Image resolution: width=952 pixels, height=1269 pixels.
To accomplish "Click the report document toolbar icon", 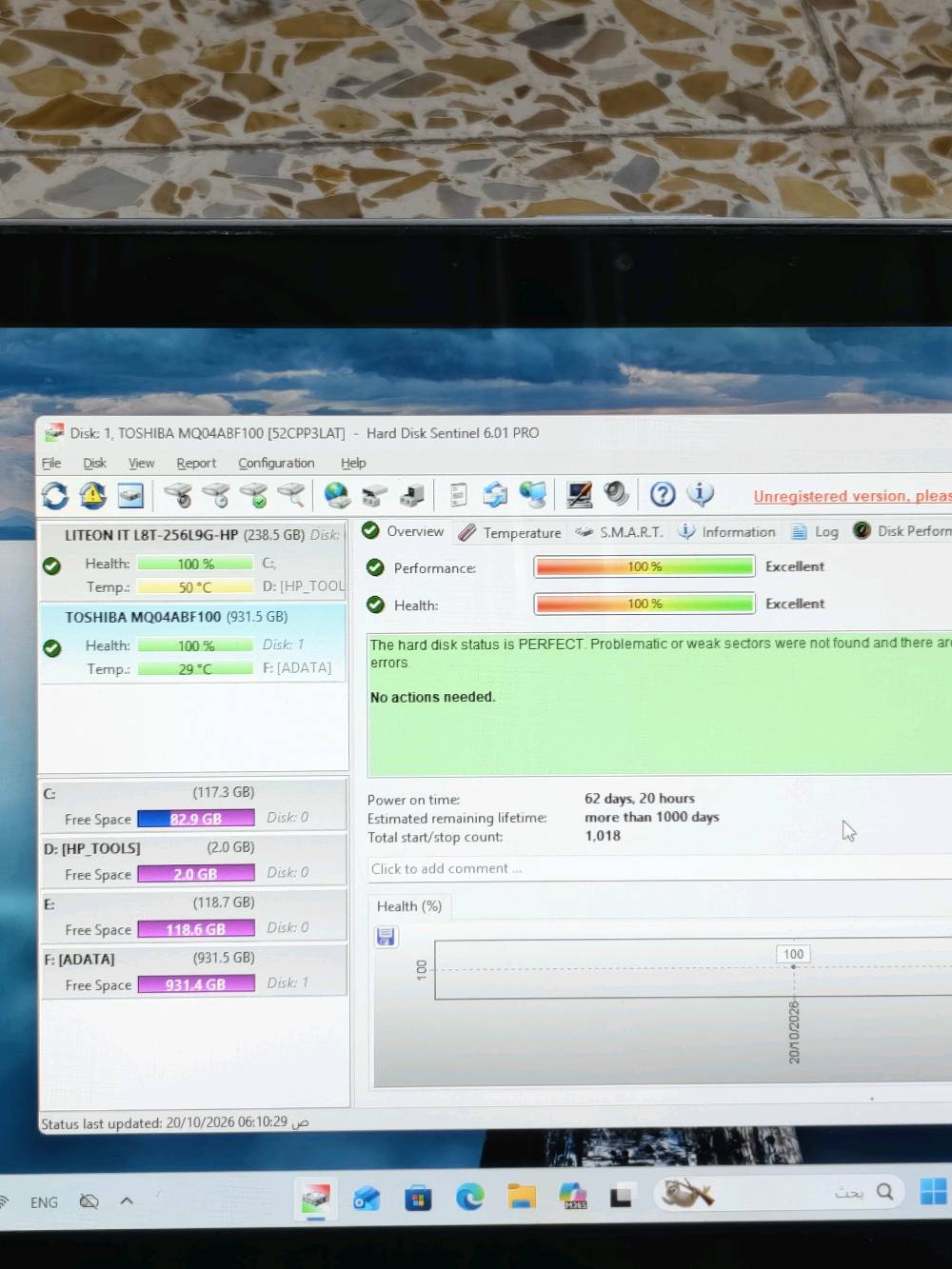I will [458, 494].
